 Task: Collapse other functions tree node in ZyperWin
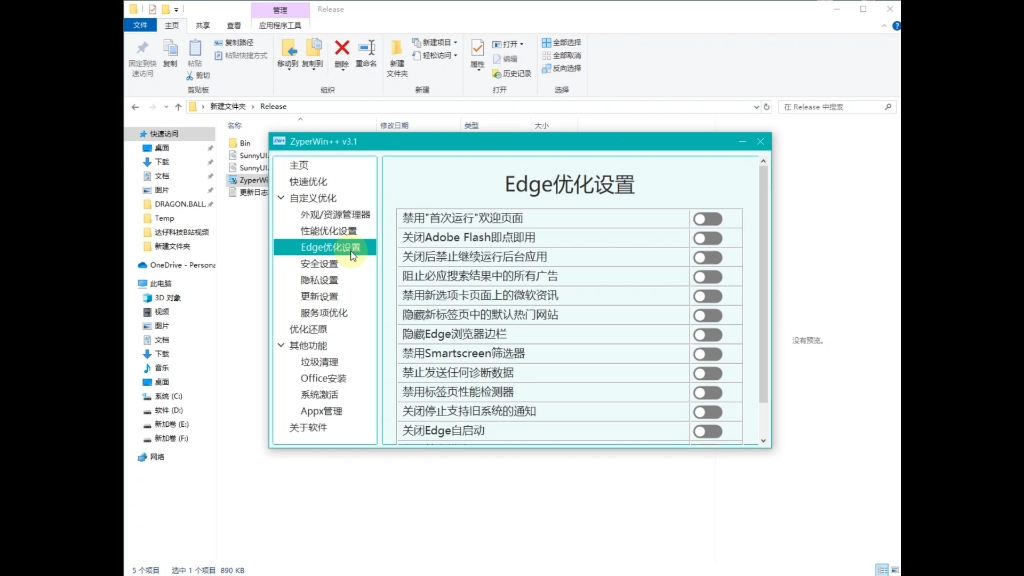click(x=281, y=345)
